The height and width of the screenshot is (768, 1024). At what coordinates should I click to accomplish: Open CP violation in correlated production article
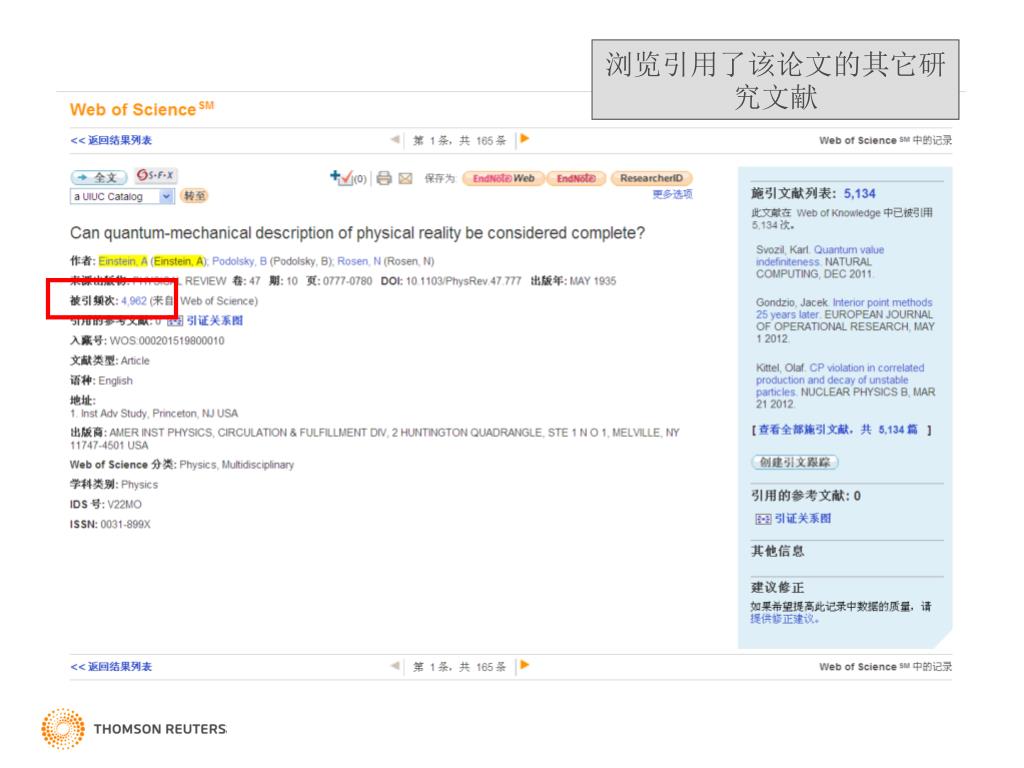point(840,380)
